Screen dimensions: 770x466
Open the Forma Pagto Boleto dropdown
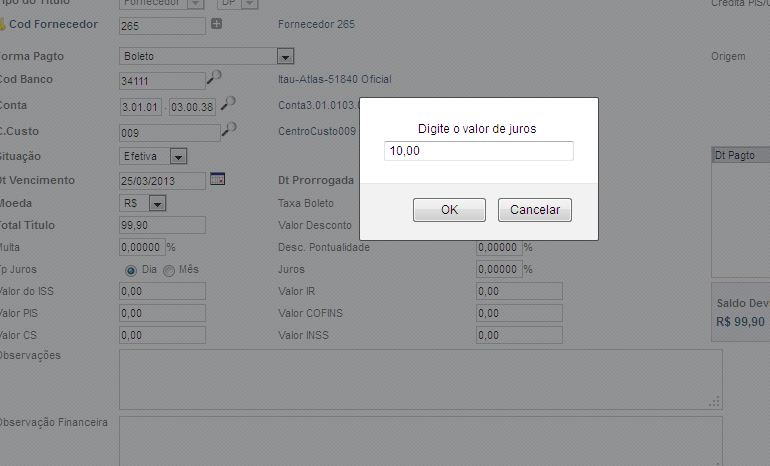tap(285, 56)
